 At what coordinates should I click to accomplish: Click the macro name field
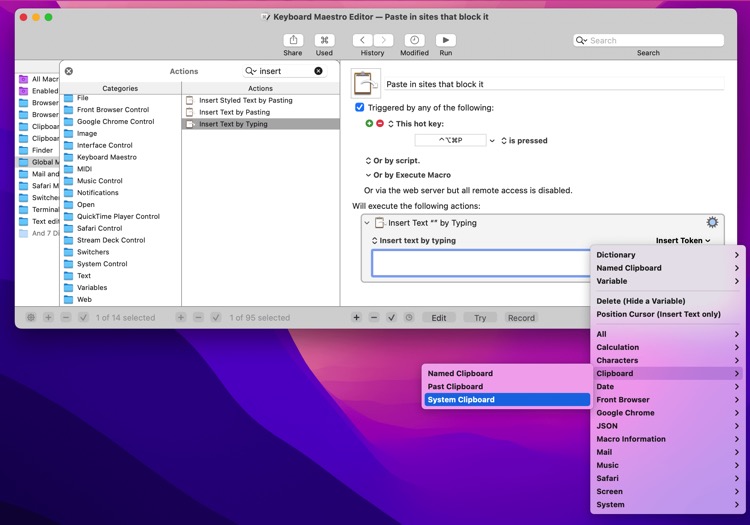554,84
